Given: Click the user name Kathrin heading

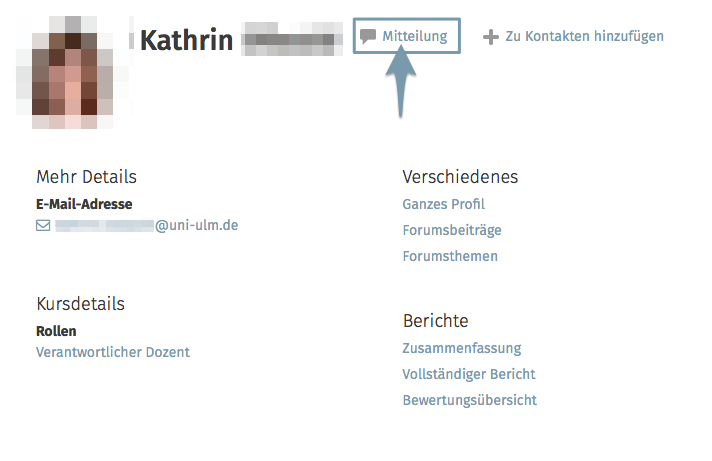Looking at the screenshot, I should [x=186, y=40].
